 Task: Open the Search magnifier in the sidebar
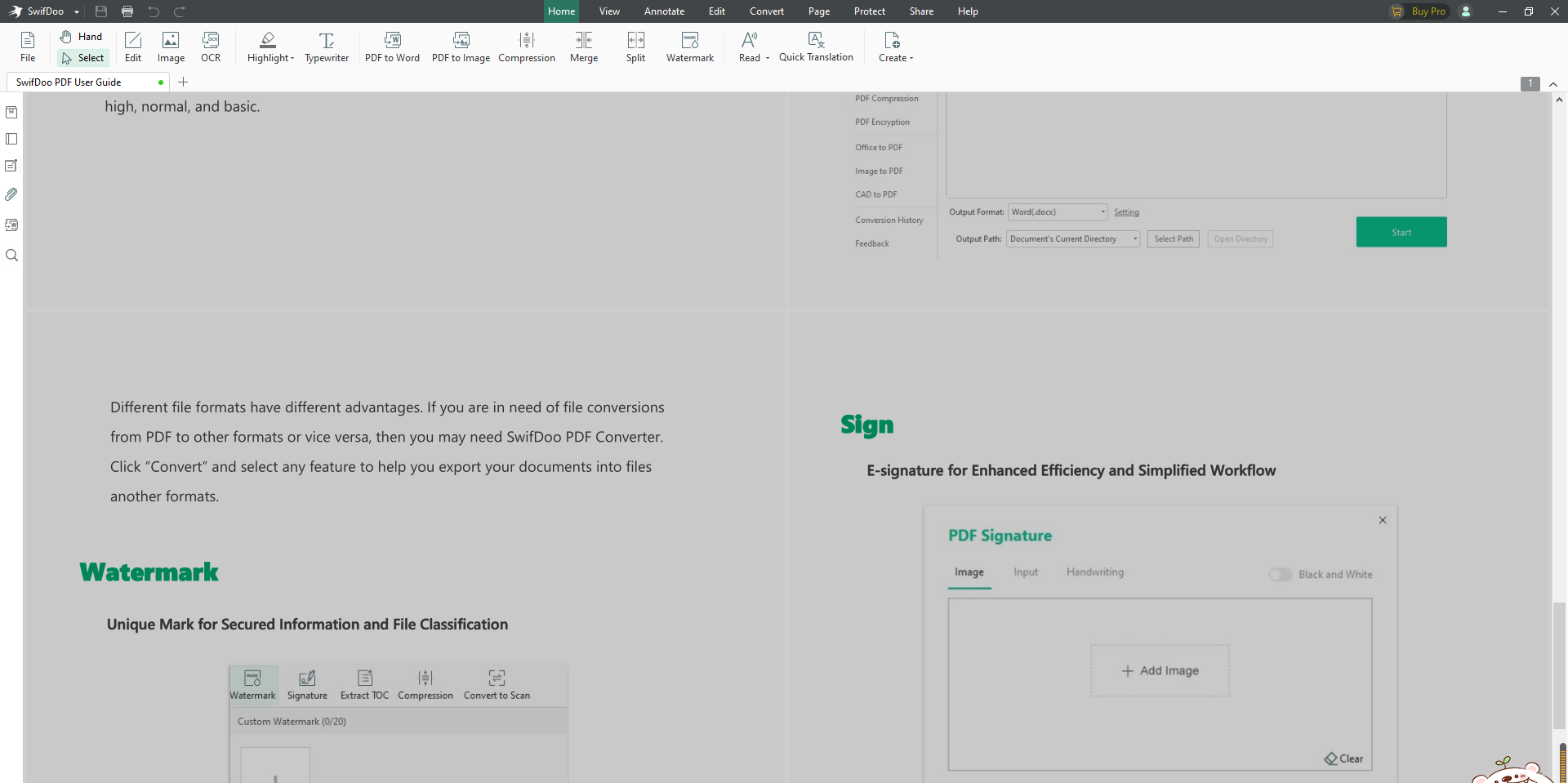point(11,256)
